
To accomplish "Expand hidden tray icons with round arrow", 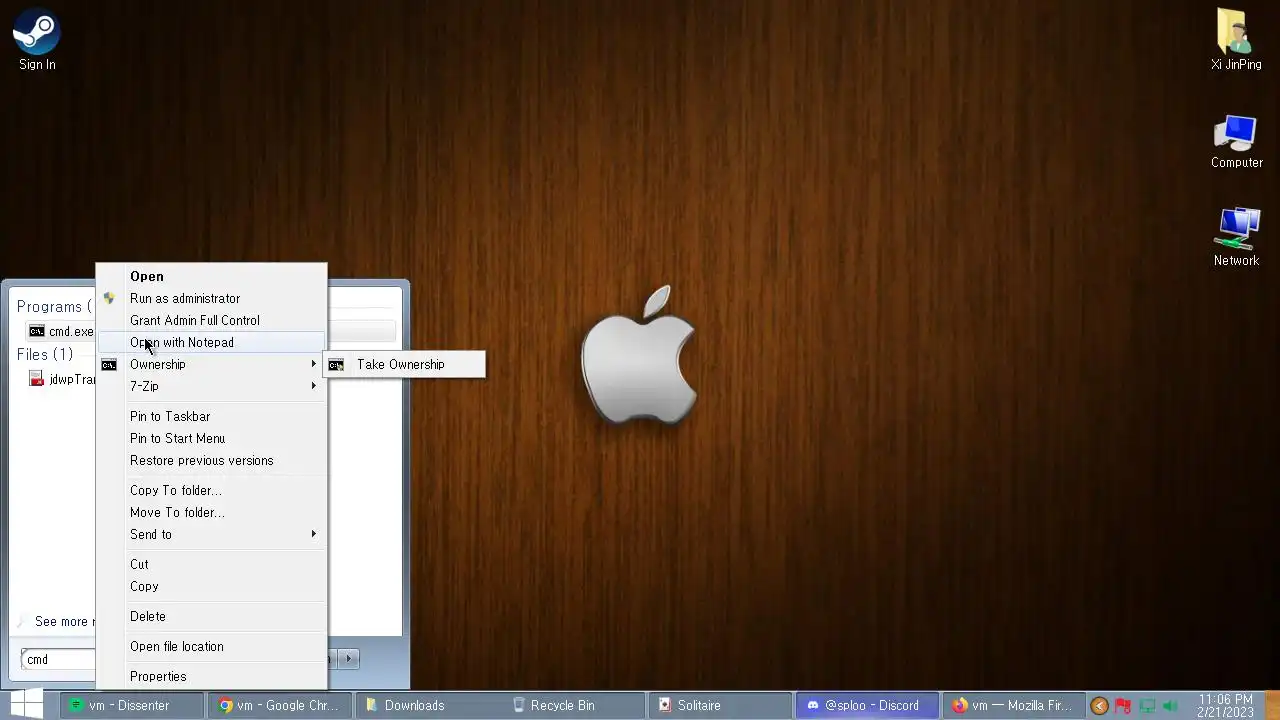I will click(1099, 706).
